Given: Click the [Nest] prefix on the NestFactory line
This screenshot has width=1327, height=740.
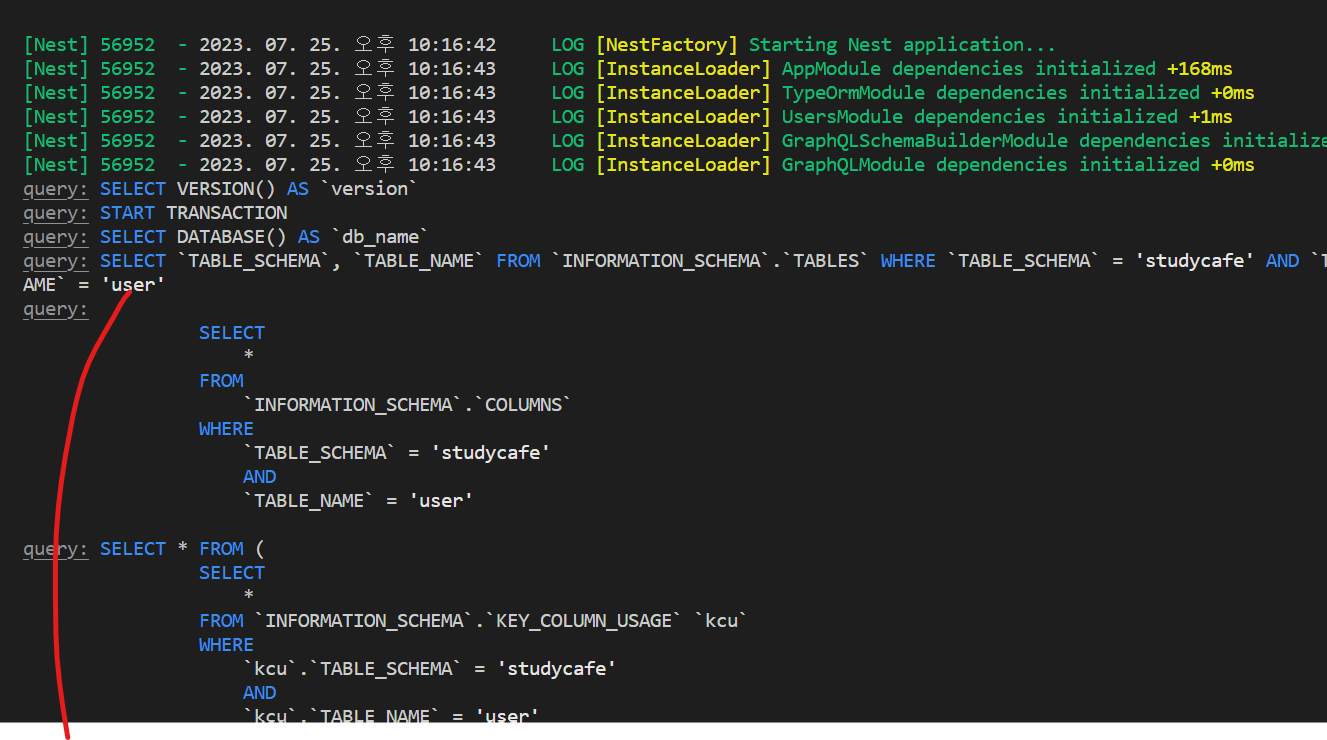Looking at the screenshot, I should coord(56,45).
